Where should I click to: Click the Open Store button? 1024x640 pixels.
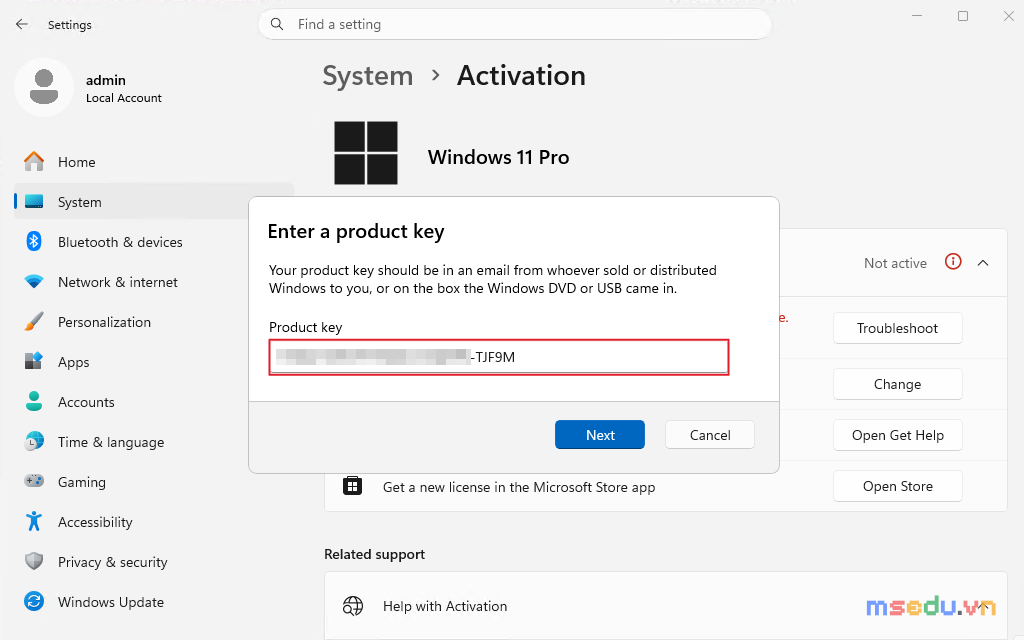click(x=897, y=486)
